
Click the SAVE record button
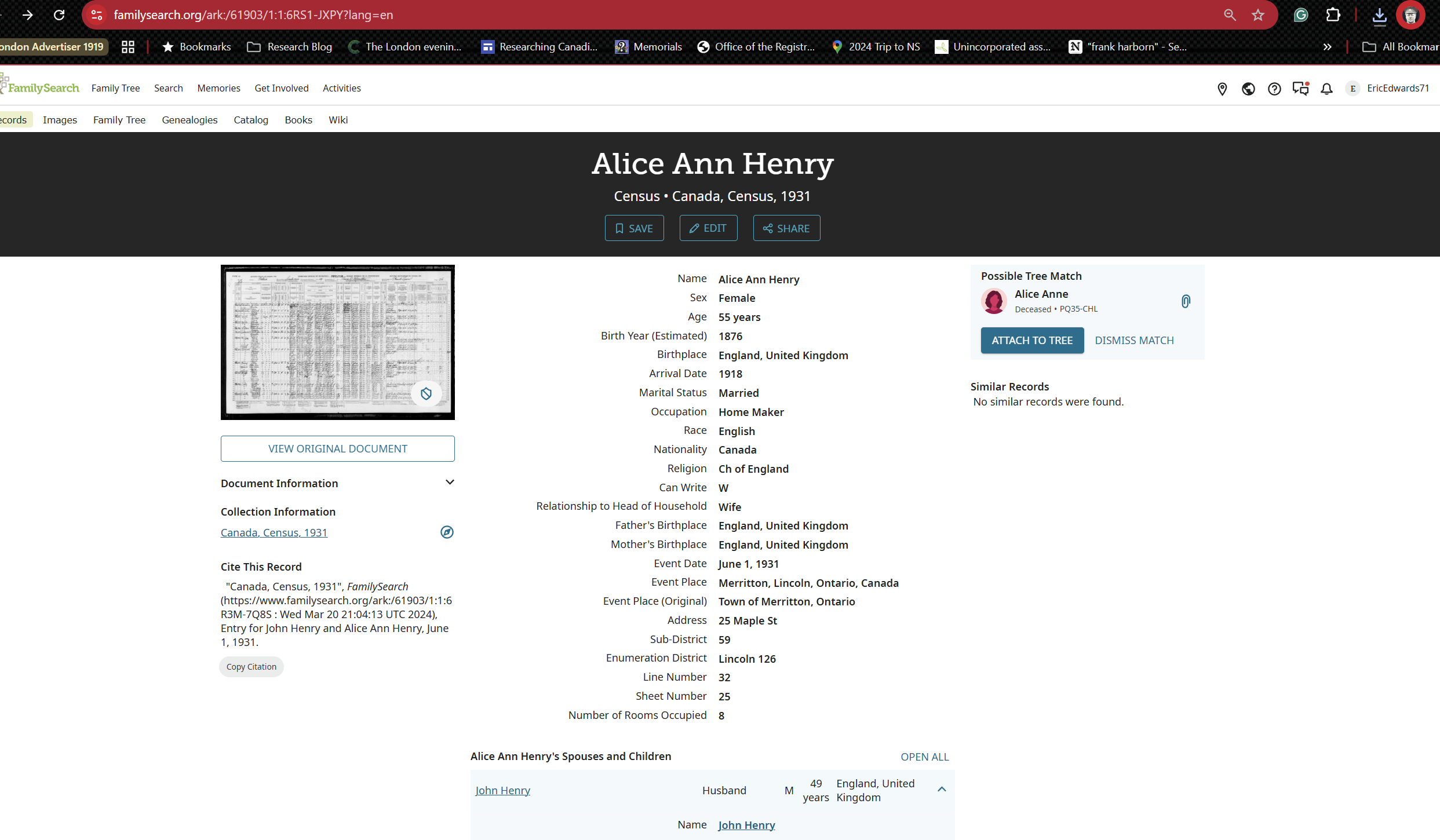(634, 228)
